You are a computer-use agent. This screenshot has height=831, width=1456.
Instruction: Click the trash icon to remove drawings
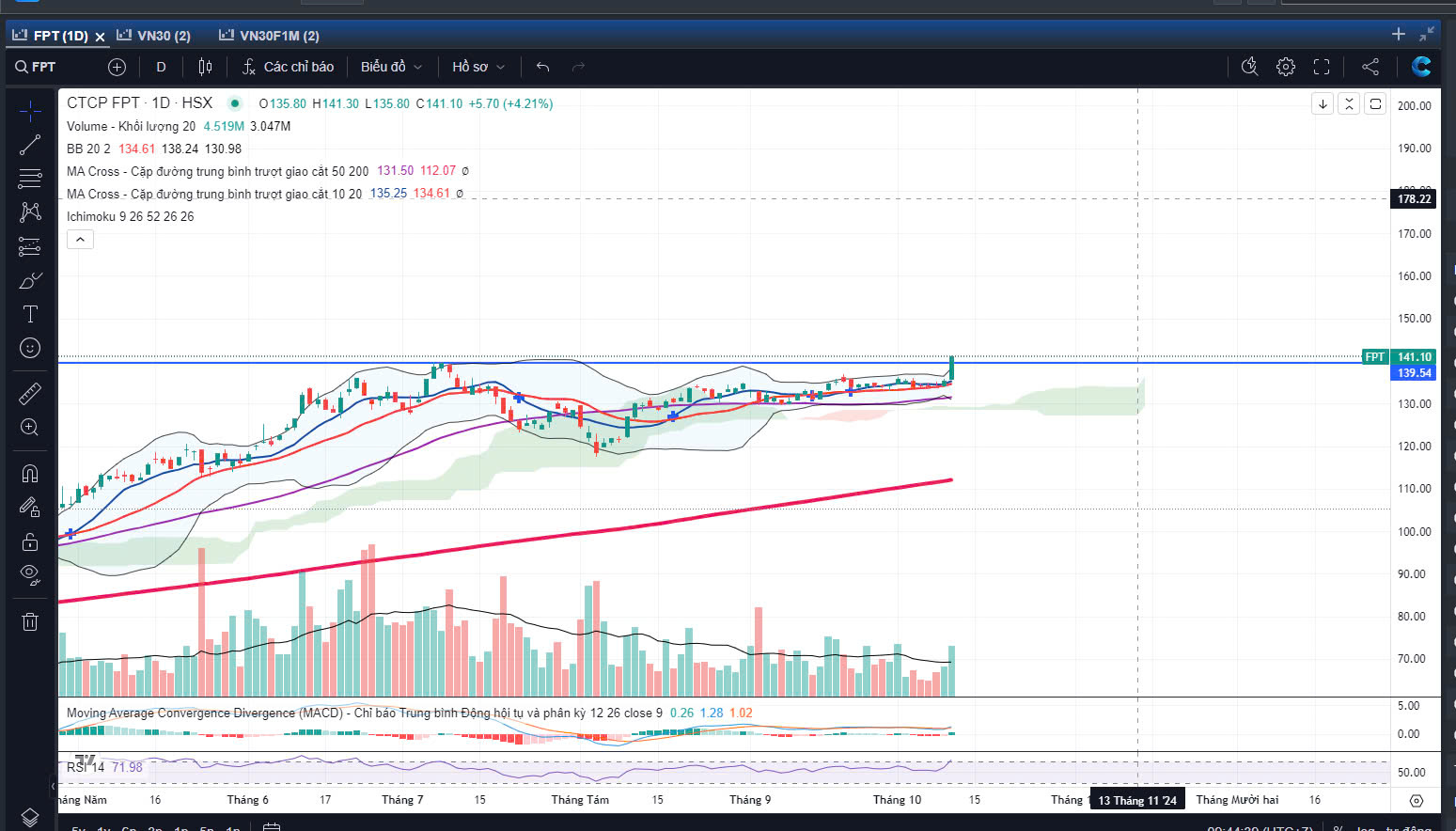[x=30, y=621]
